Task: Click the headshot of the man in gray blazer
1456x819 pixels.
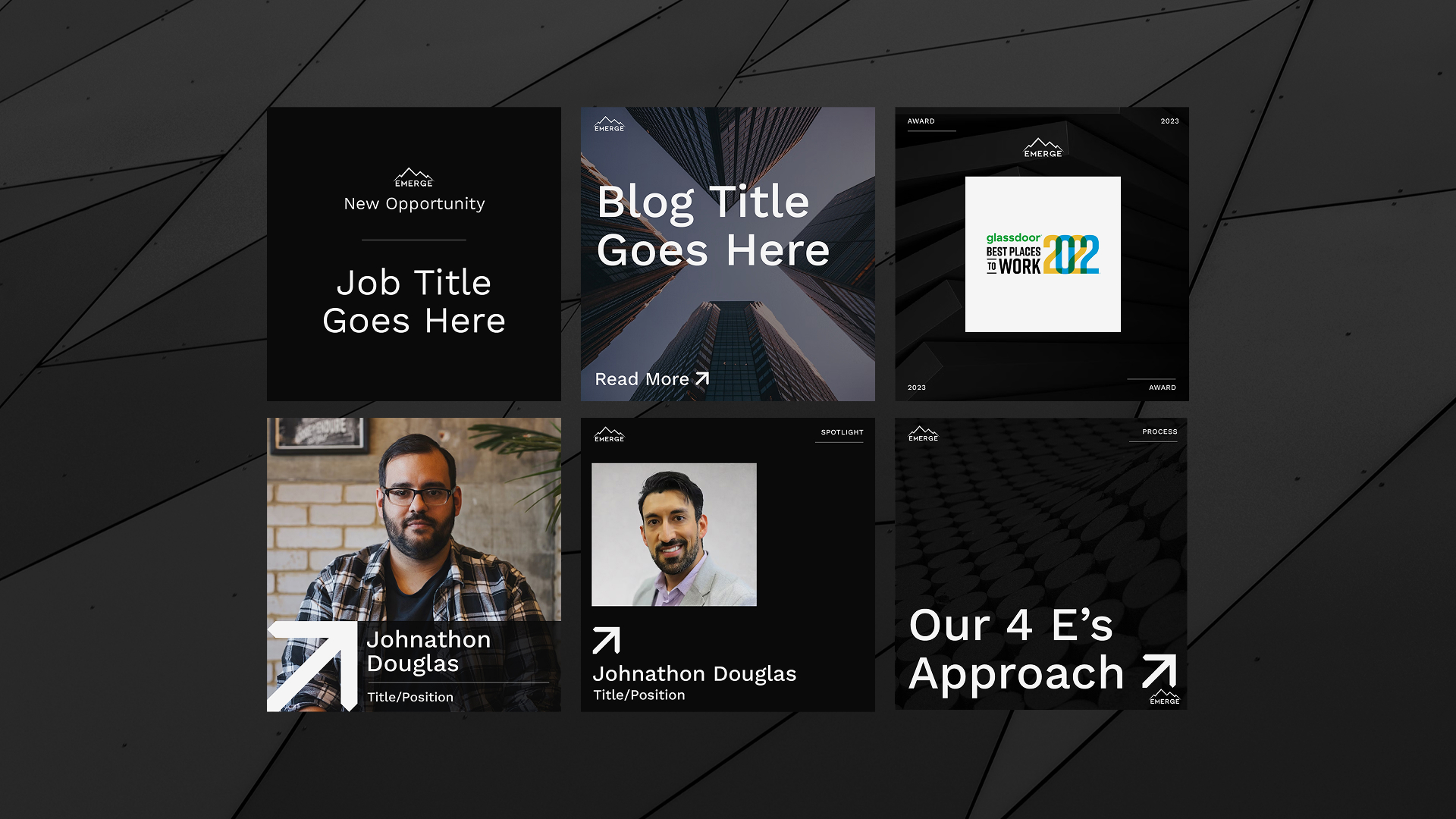Action: pos(674,535)
